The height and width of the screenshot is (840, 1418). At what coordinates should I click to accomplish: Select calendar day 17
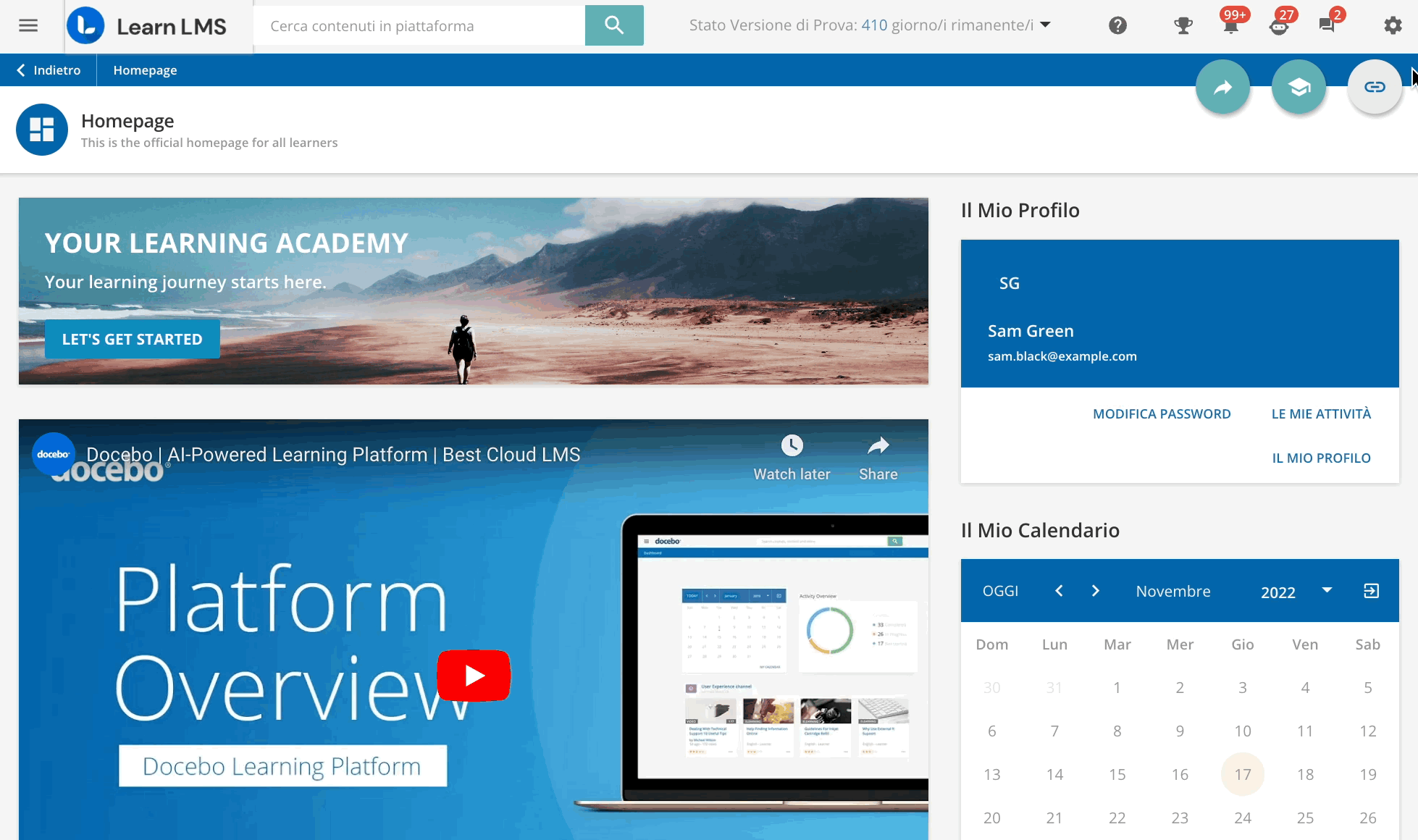(x=1243, y=774)
